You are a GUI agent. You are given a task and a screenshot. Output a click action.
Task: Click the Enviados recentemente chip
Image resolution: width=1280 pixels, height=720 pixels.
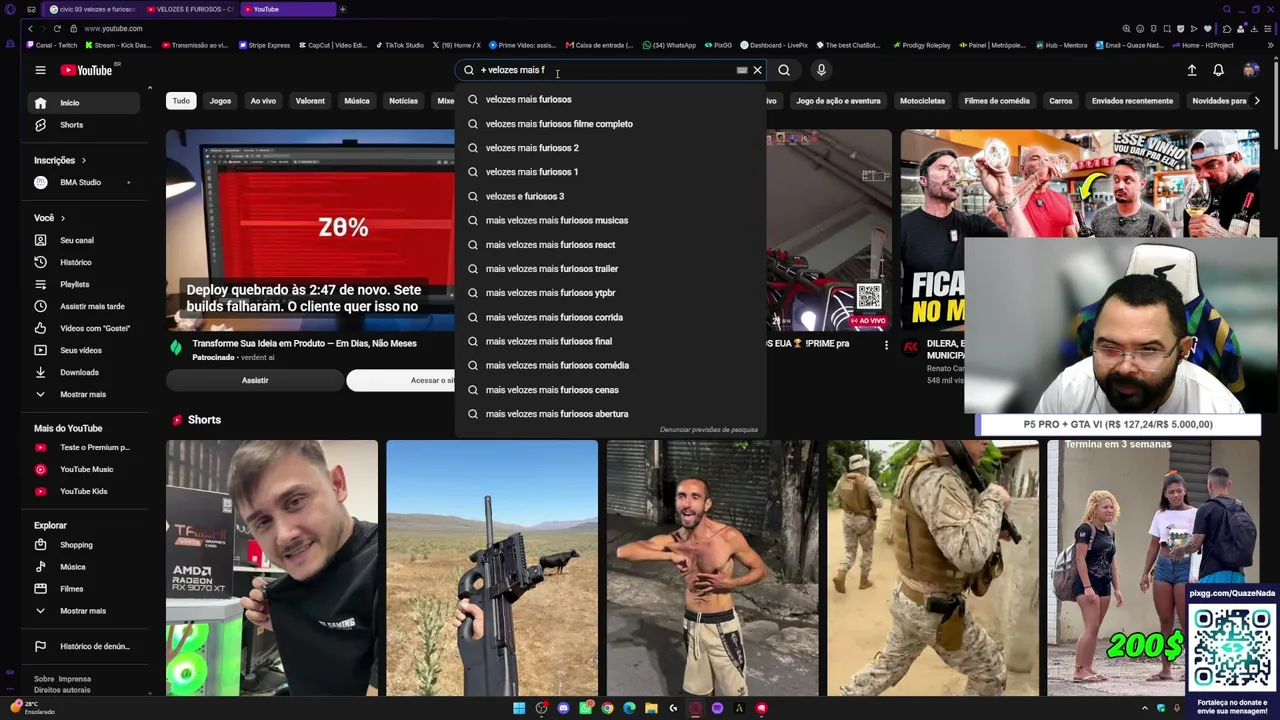(x=1132, y=101)
